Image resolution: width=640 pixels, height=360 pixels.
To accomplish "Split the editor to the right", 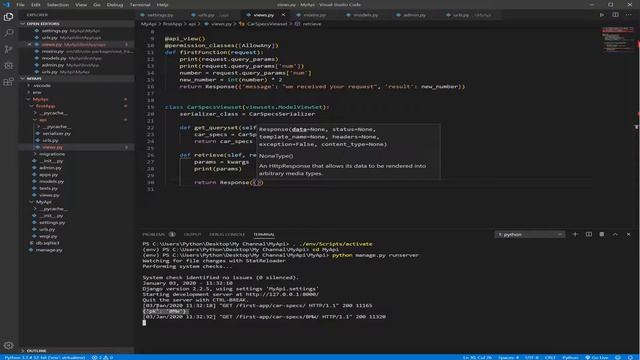I will coord(615,15).
